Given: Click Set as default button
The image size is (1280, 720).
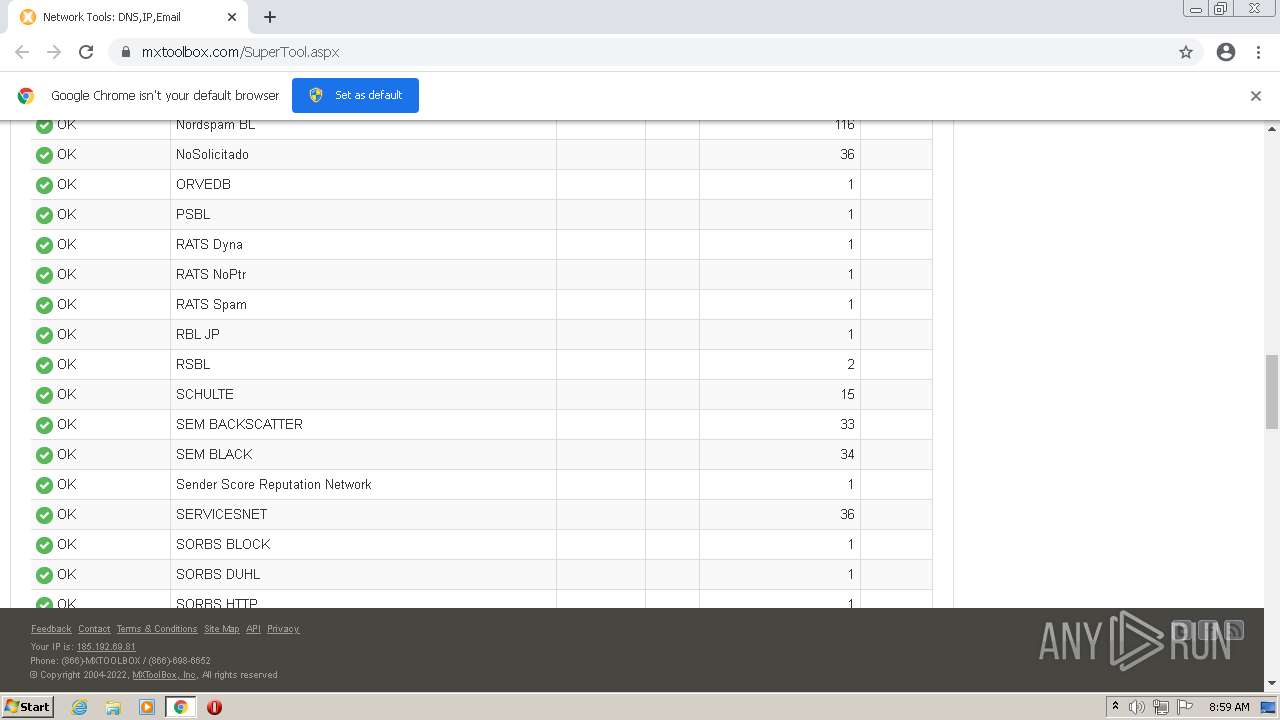Looking at the screenshot, I should 355,95.
